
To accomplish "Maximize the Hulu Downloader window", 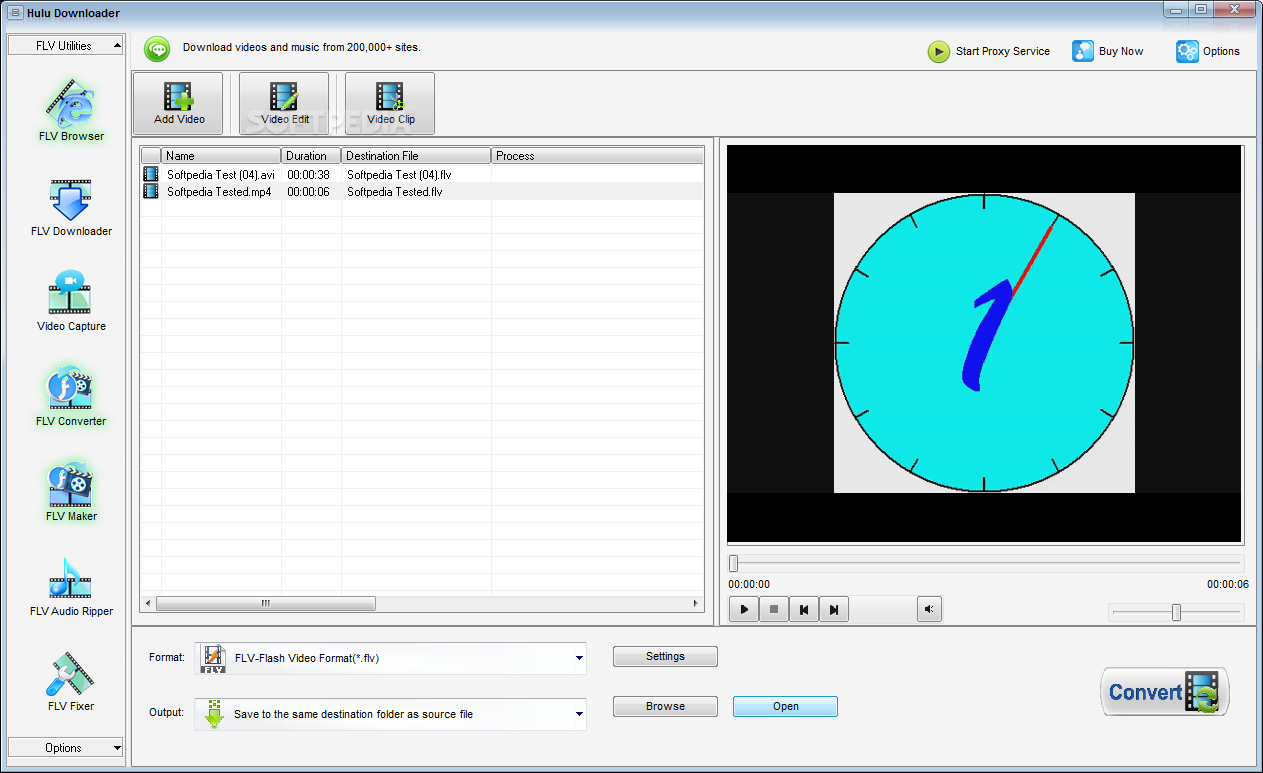I will click(1200, 9).
